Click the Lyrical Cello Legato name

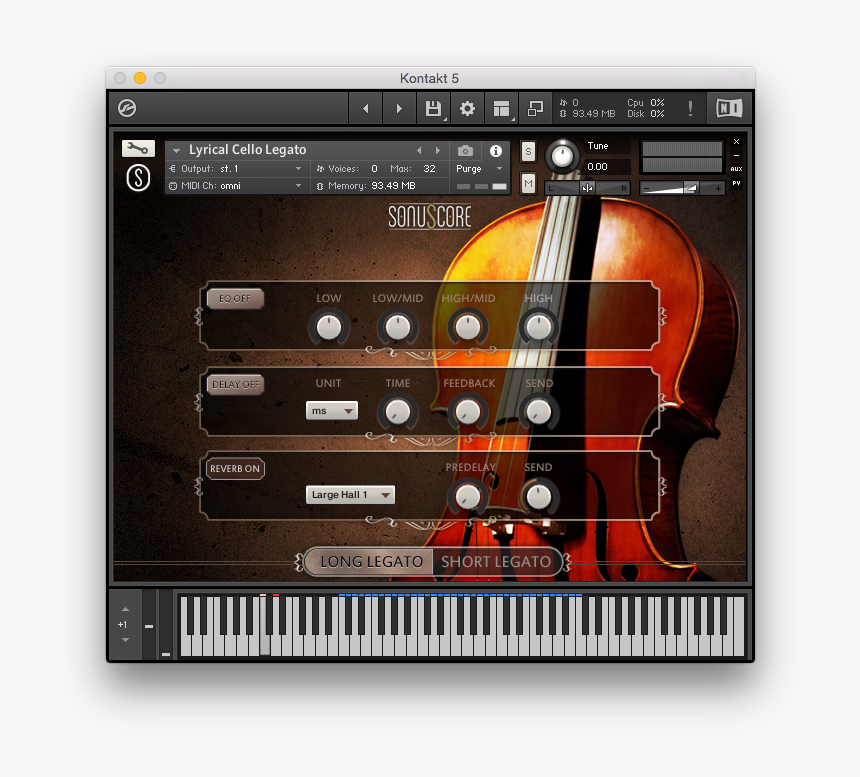point(247,150)
